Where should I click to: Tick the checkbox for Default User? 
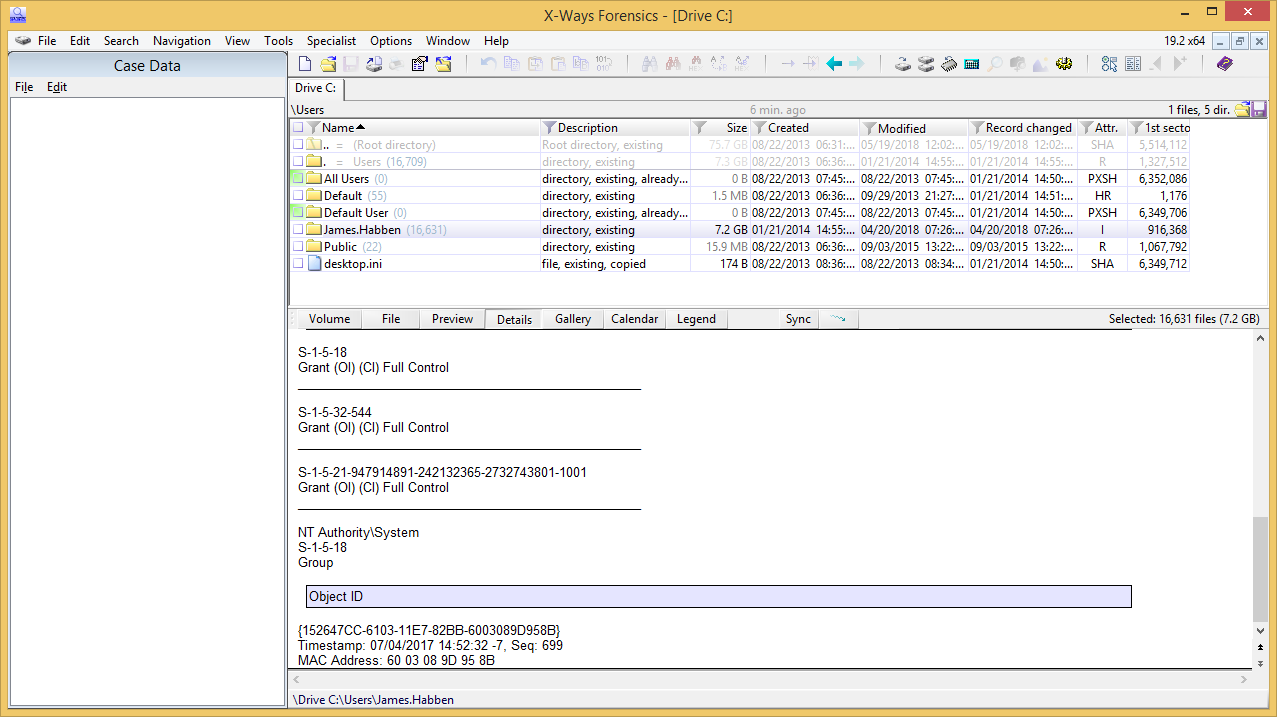(x=298, y=213)
